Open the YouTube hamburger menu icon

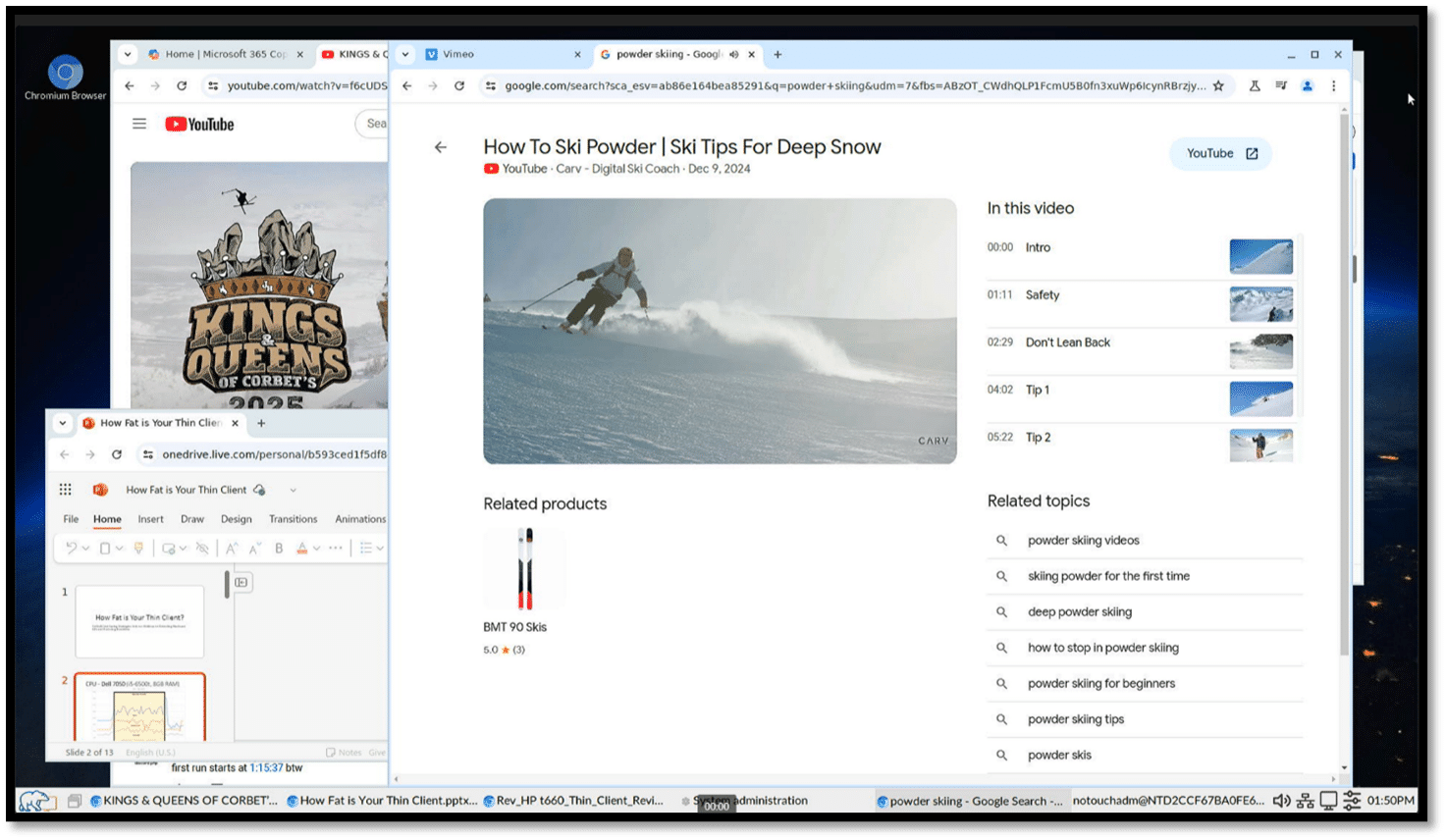[139, 123]
